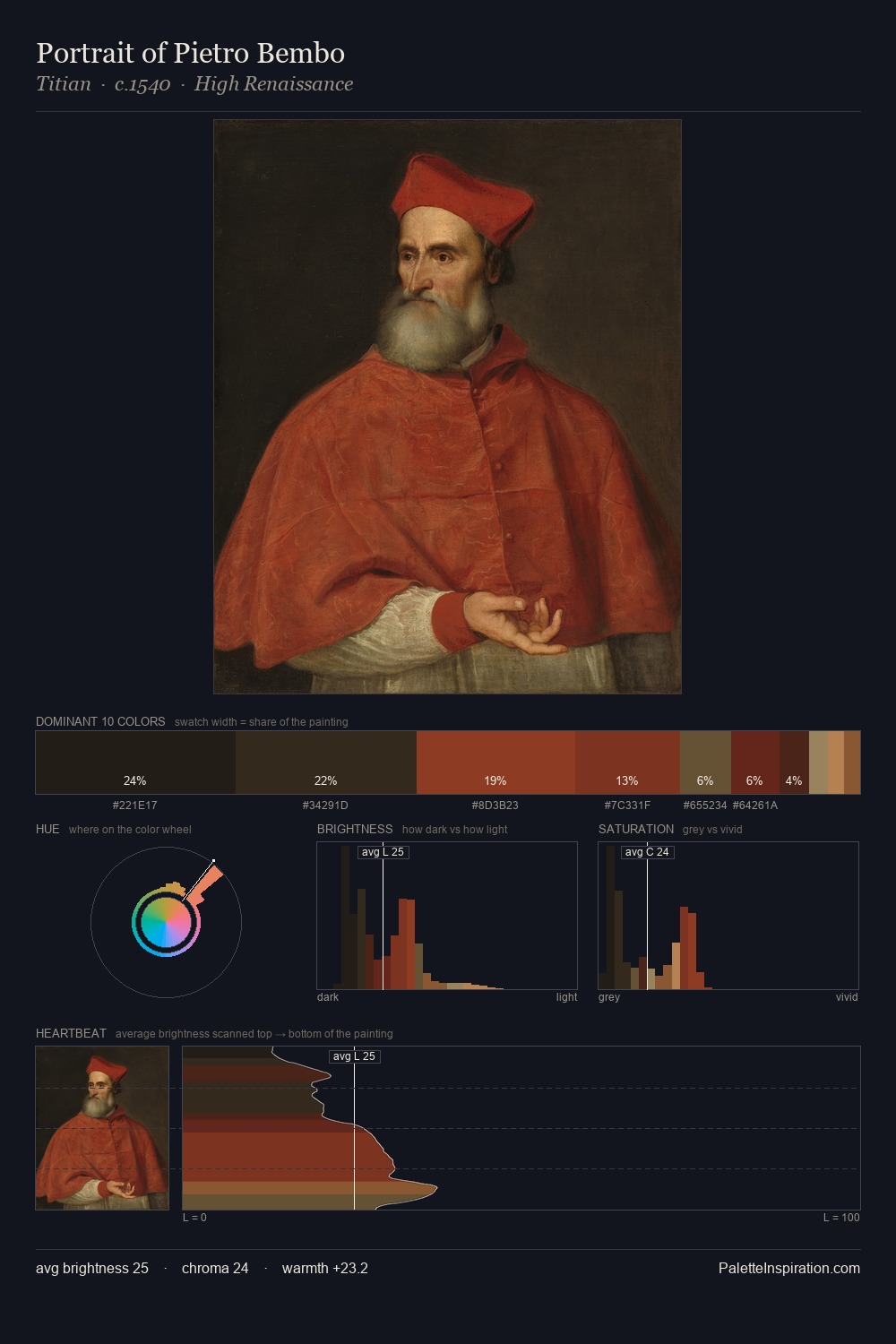
Task: Click the #8D3B23 hex label
Action: (x=495, y=806)
